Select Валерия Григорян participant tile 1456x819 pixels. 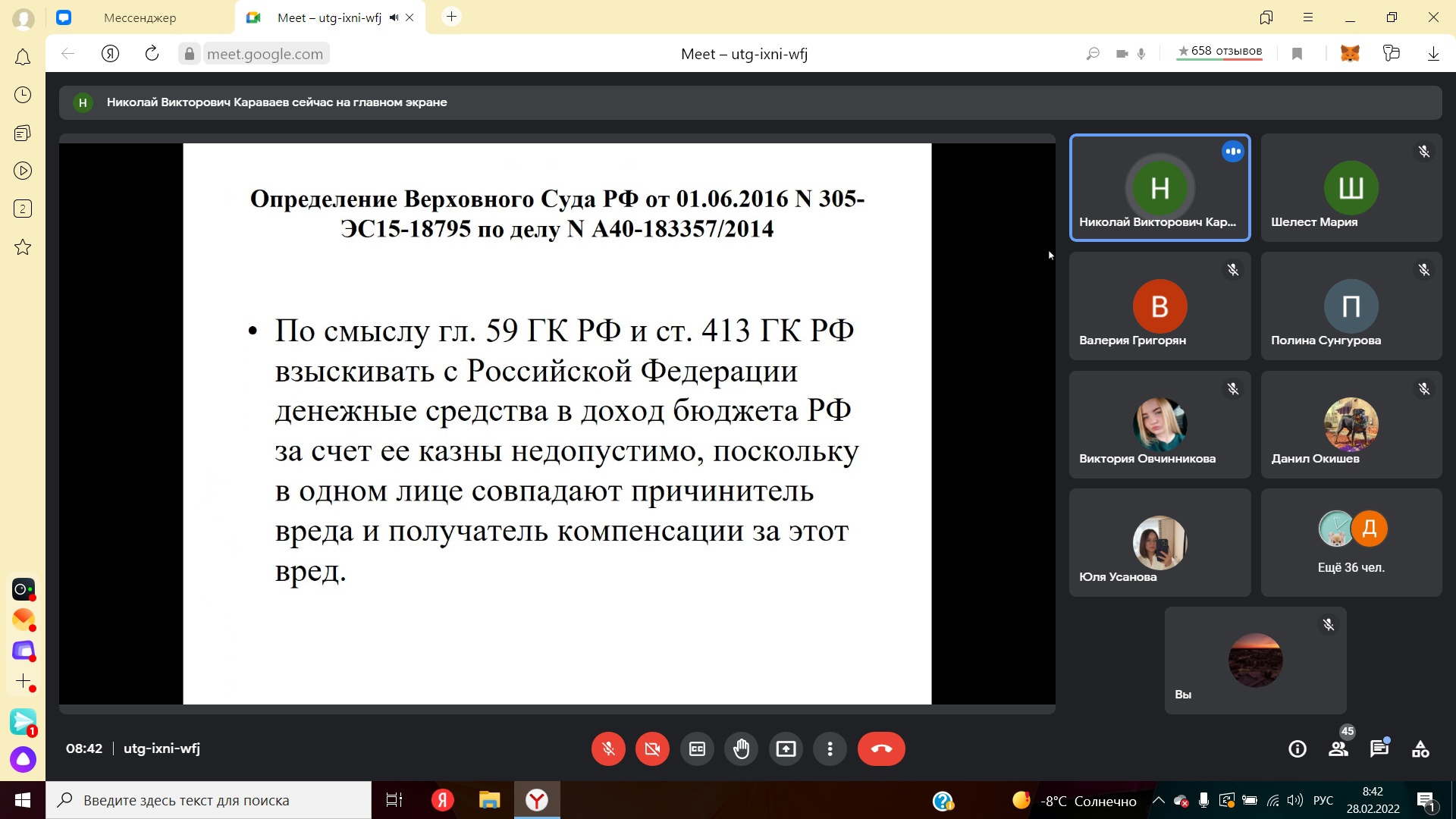[1159, 306]
